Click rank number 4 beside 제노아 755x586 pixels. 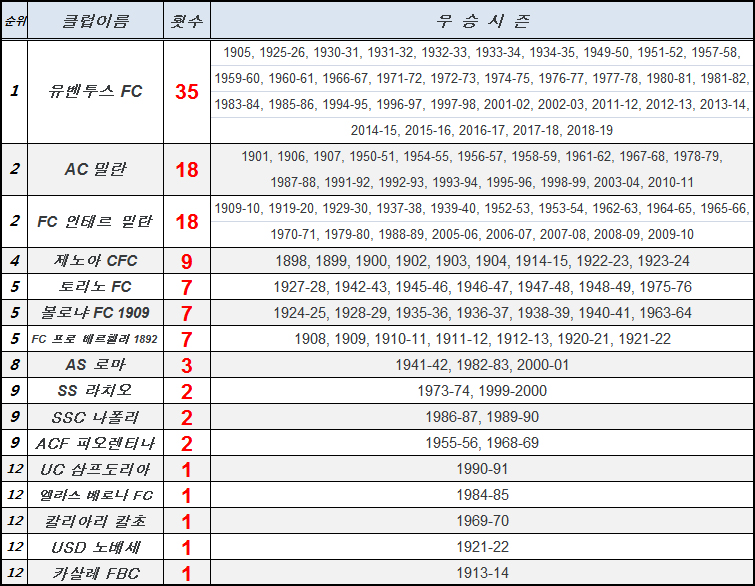click(x=14, y=261)
